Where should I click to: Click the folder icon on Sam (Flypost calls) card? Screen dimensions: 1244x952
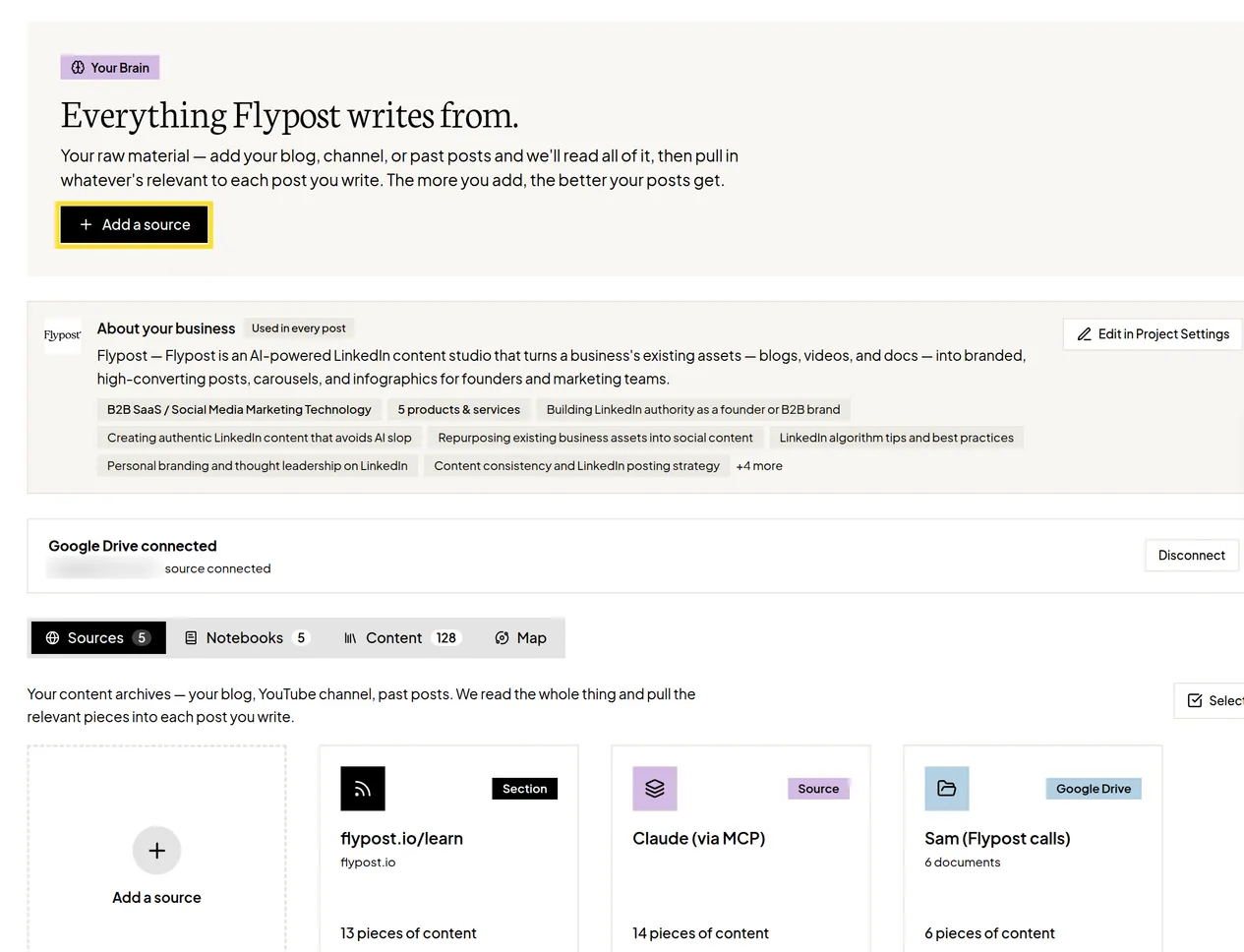[947, 789]
